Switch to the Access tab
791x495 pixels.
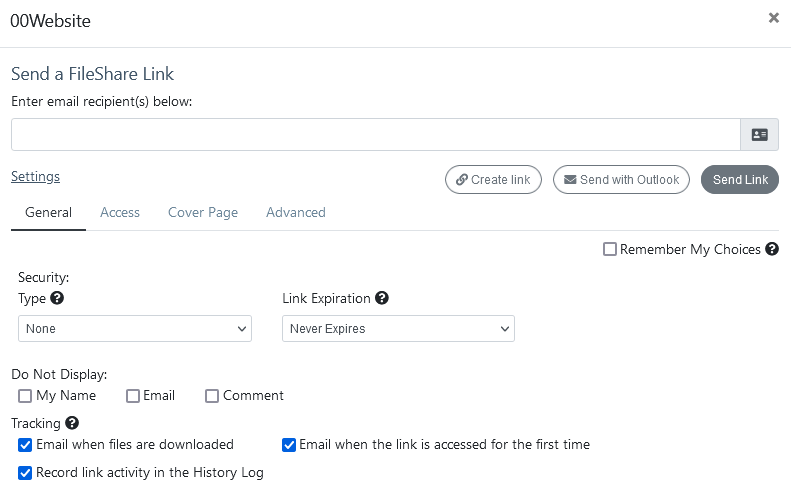[x=120, y=212]
